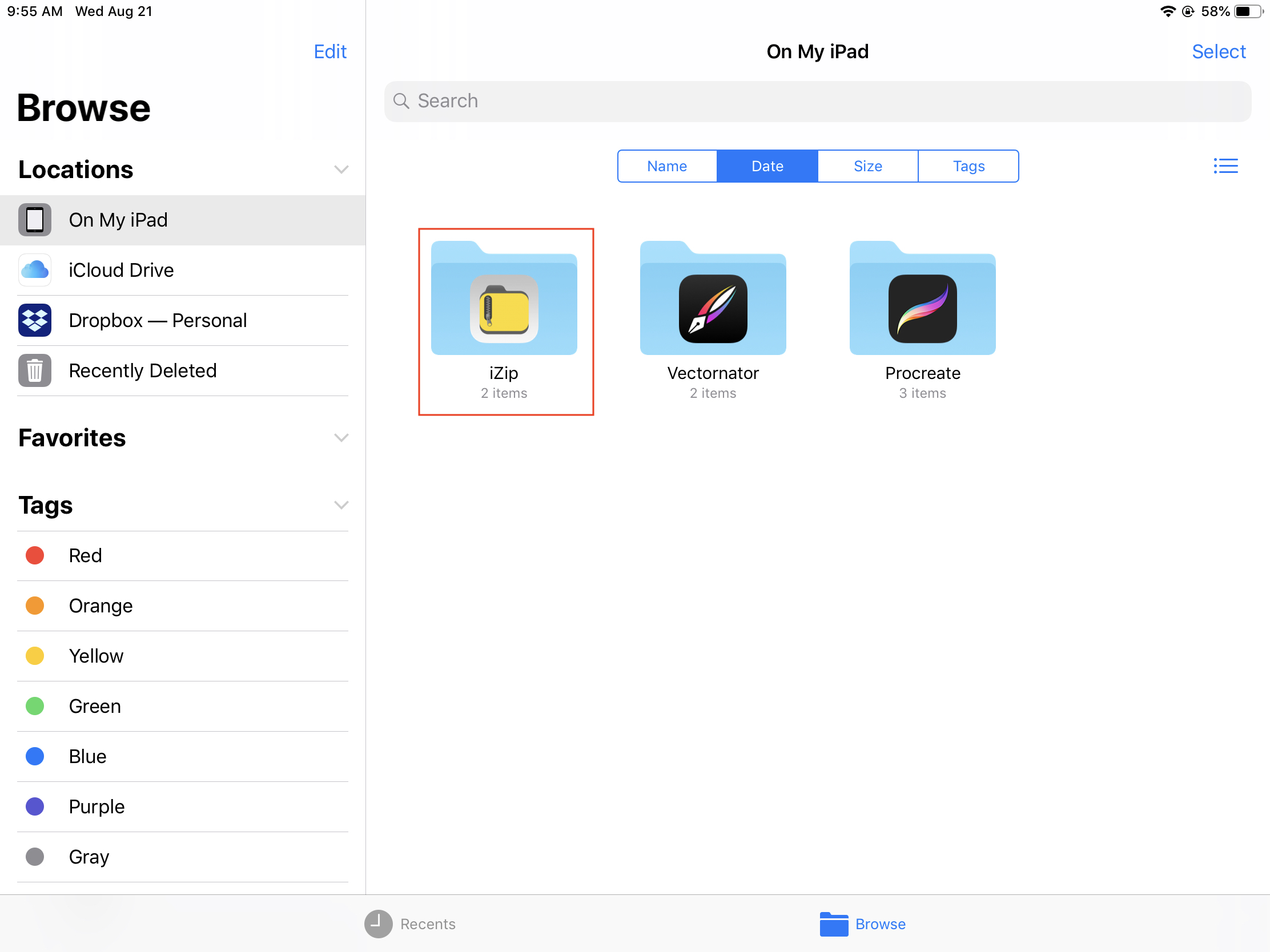Open On My iPad location label
The width and height of the screenshot is (1270, 952).
[x=118, y=220]
